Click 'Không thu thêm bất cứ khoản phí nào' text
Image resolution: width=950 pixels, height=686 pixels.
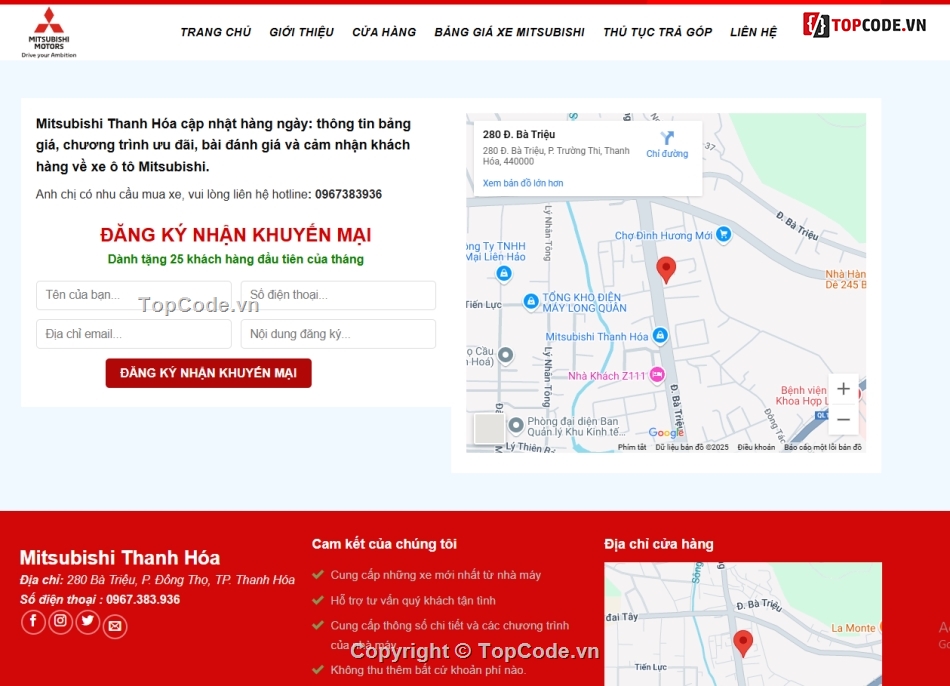coord(428,670)
